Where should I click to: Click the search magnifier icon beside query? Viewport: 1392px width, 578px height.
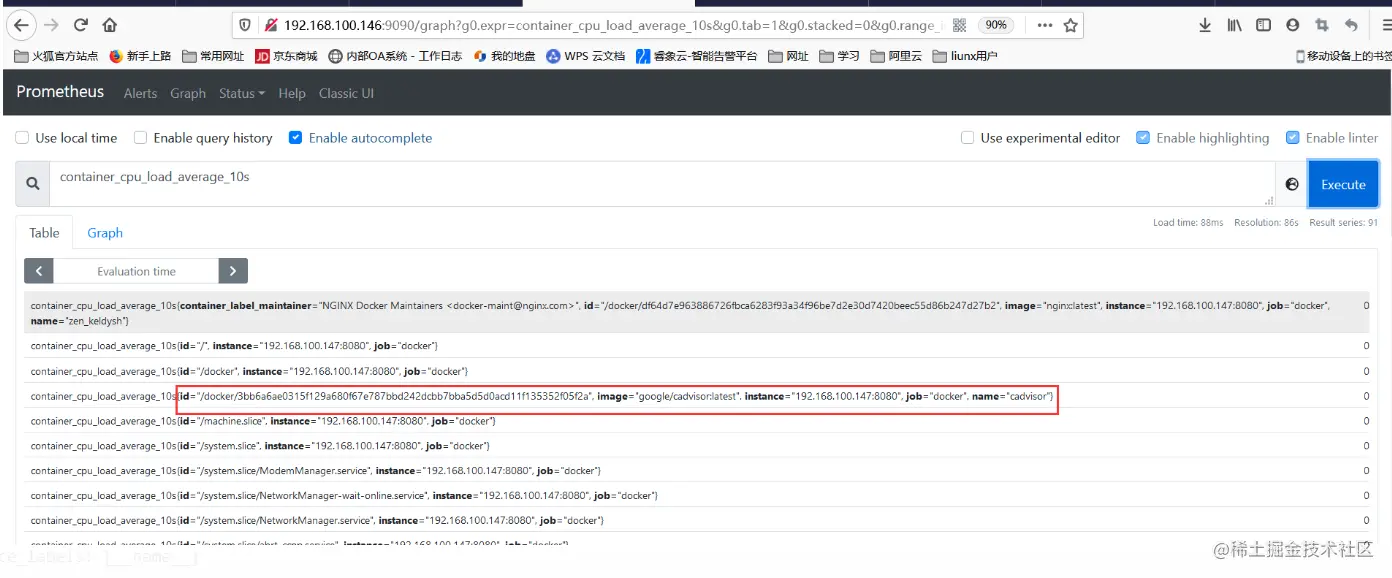tap(33, 184)
